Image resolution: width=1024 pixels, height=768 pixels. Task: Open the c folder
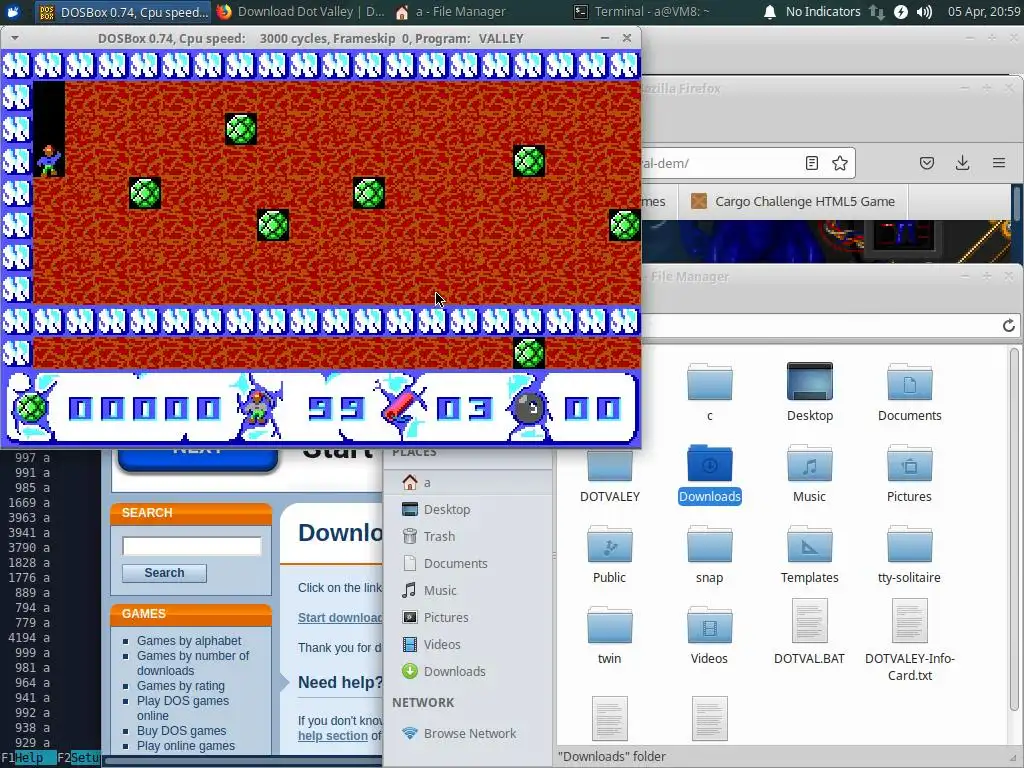coord(710,391)
